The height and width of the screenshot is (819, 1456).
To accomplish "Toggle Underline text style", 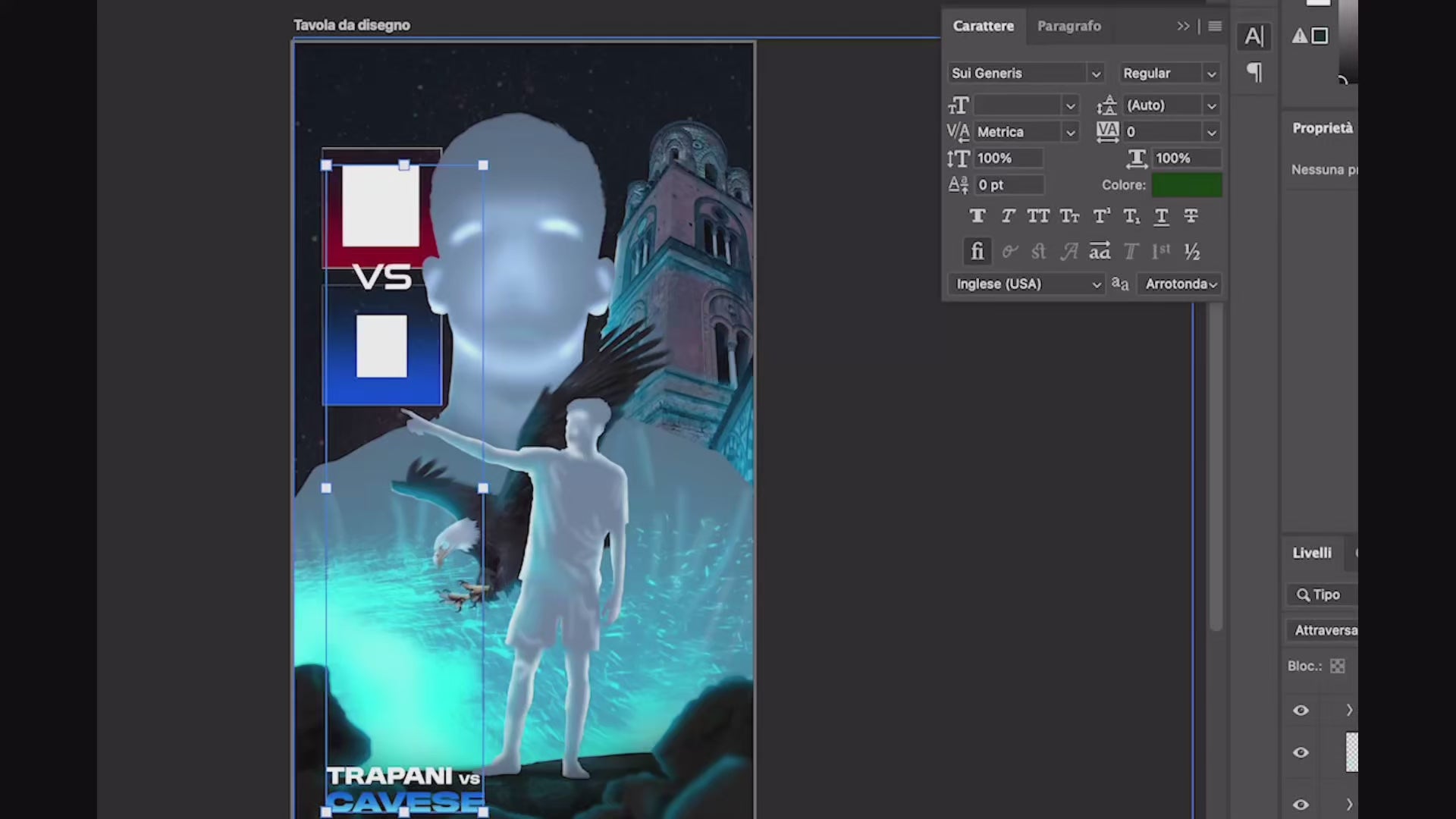I will coord(1161,217).
